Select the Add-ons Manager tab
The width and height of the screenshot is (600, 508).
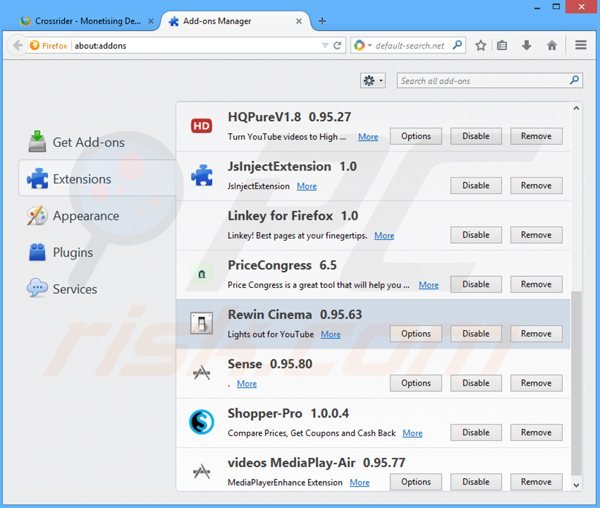click(235, 21)
